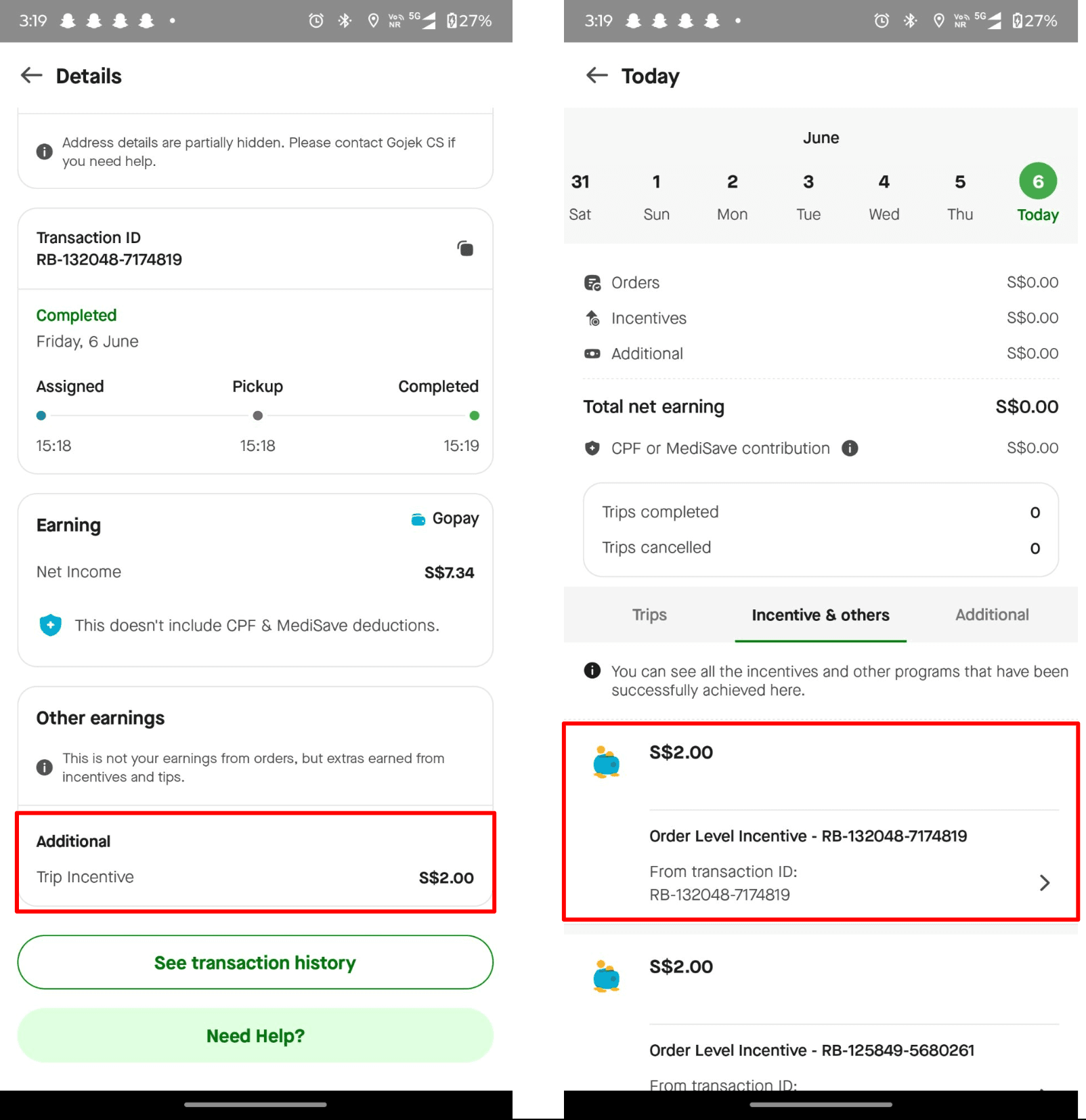Go back from the Today screen
Viewport: 1086px width, 1120px height.
click(596, 75)
